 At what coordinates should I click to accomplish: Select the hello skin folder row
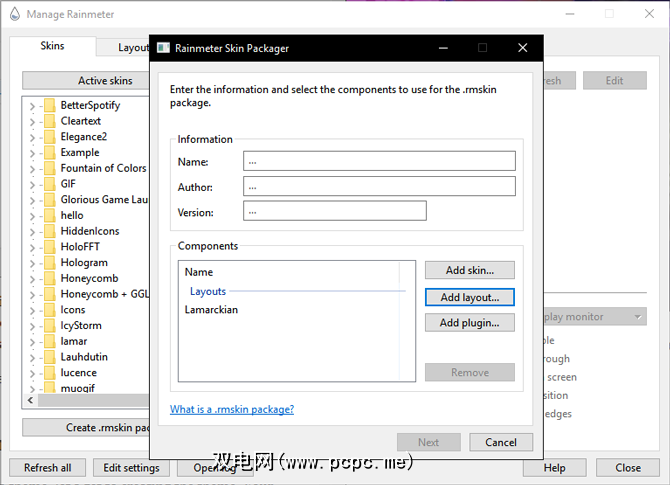pyautogui.click(x=72, y=215)
